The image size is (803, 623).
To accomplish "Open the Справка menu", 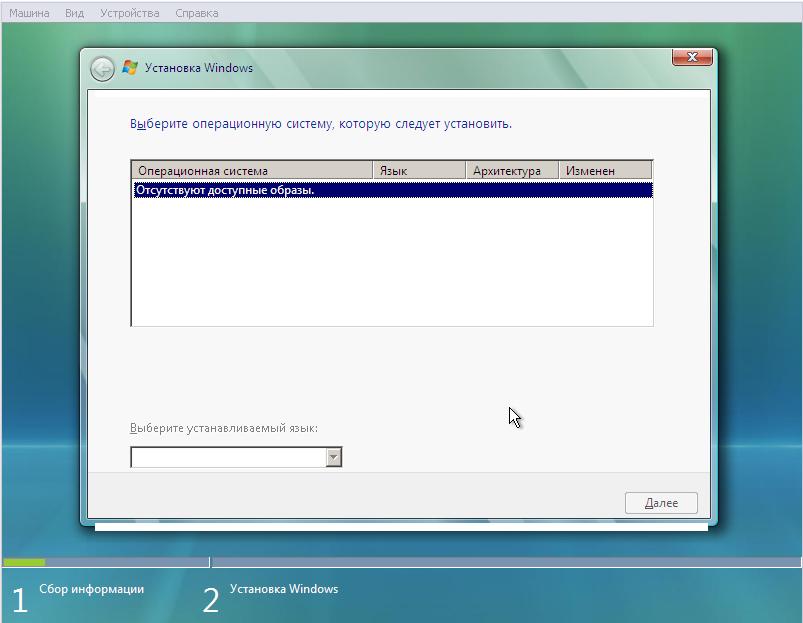I will click(197, 13).
